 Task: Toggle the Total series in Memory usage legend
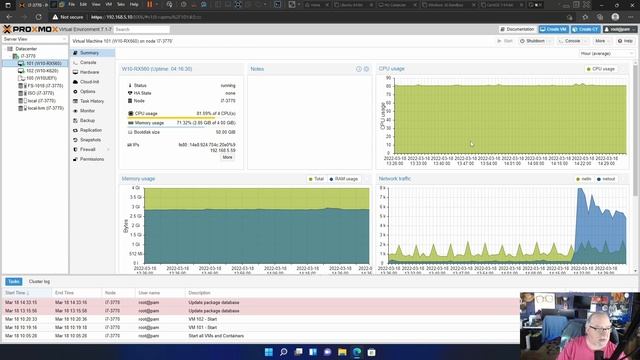(x=316, y=179)
